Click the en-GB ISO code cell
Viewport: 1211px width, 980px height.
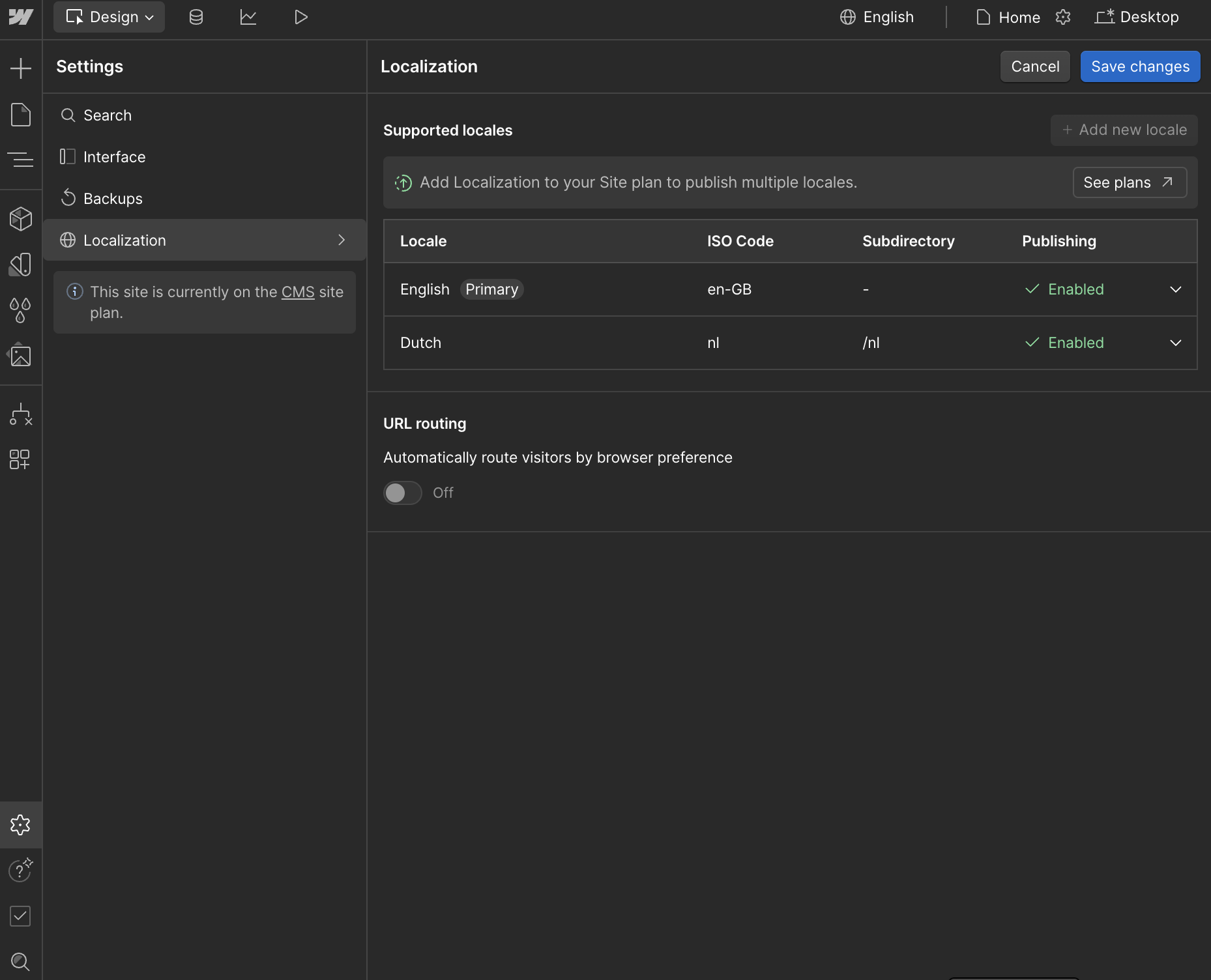coord(729,289)
